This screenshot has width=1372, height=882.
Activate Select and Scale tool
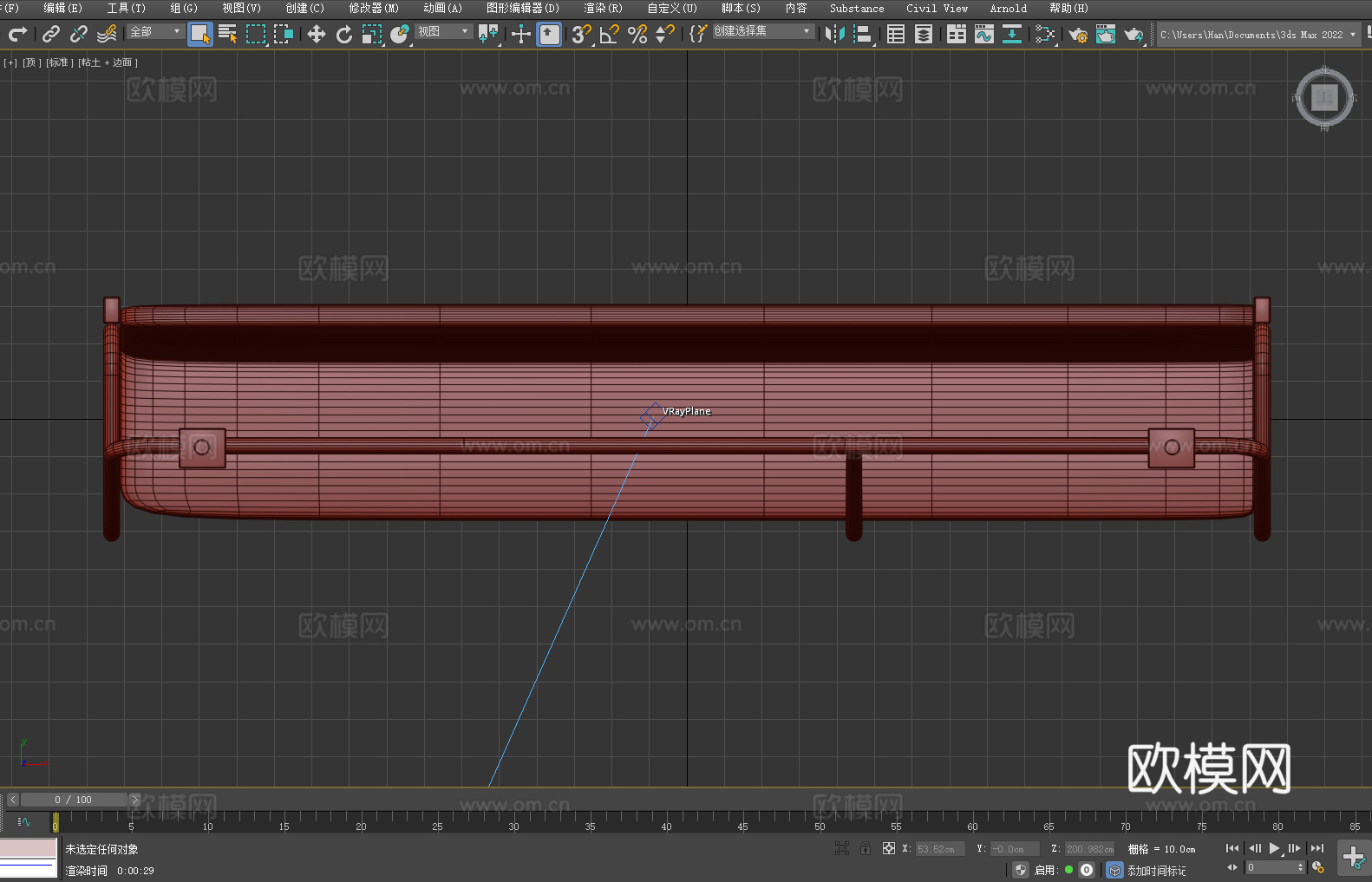point(372,34)
